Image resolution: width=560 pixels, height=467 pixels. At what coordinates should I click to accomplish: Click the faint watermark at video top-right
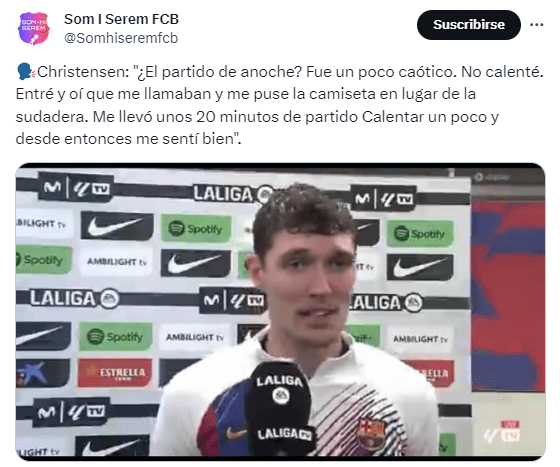[x=492, y=177]
